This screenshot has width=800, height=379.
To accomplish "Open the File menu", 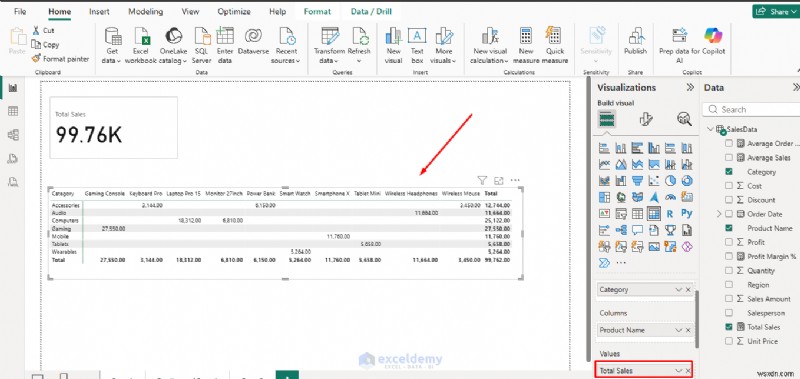I will click(20, 11).
